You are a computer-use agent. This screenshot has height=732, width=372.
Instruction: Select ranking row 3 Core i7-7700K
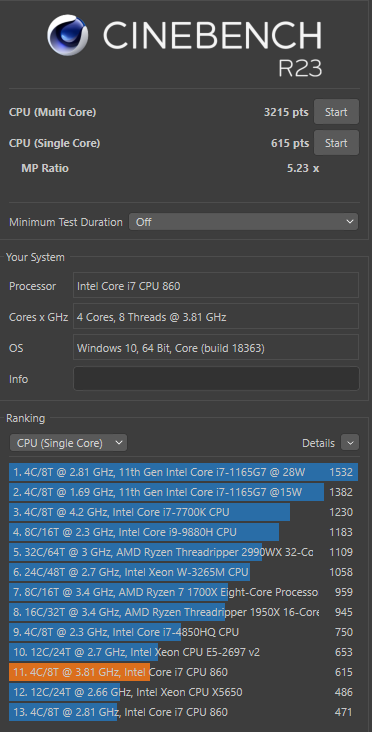click(183, 512)
